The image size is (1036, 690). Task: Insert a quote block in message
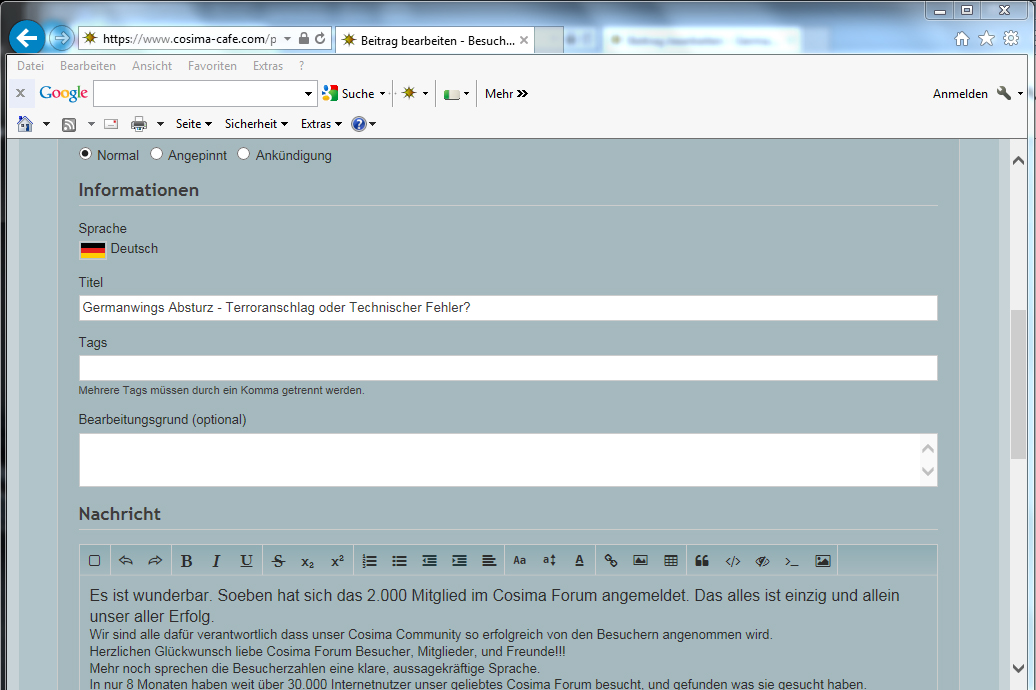click(702, 561)
